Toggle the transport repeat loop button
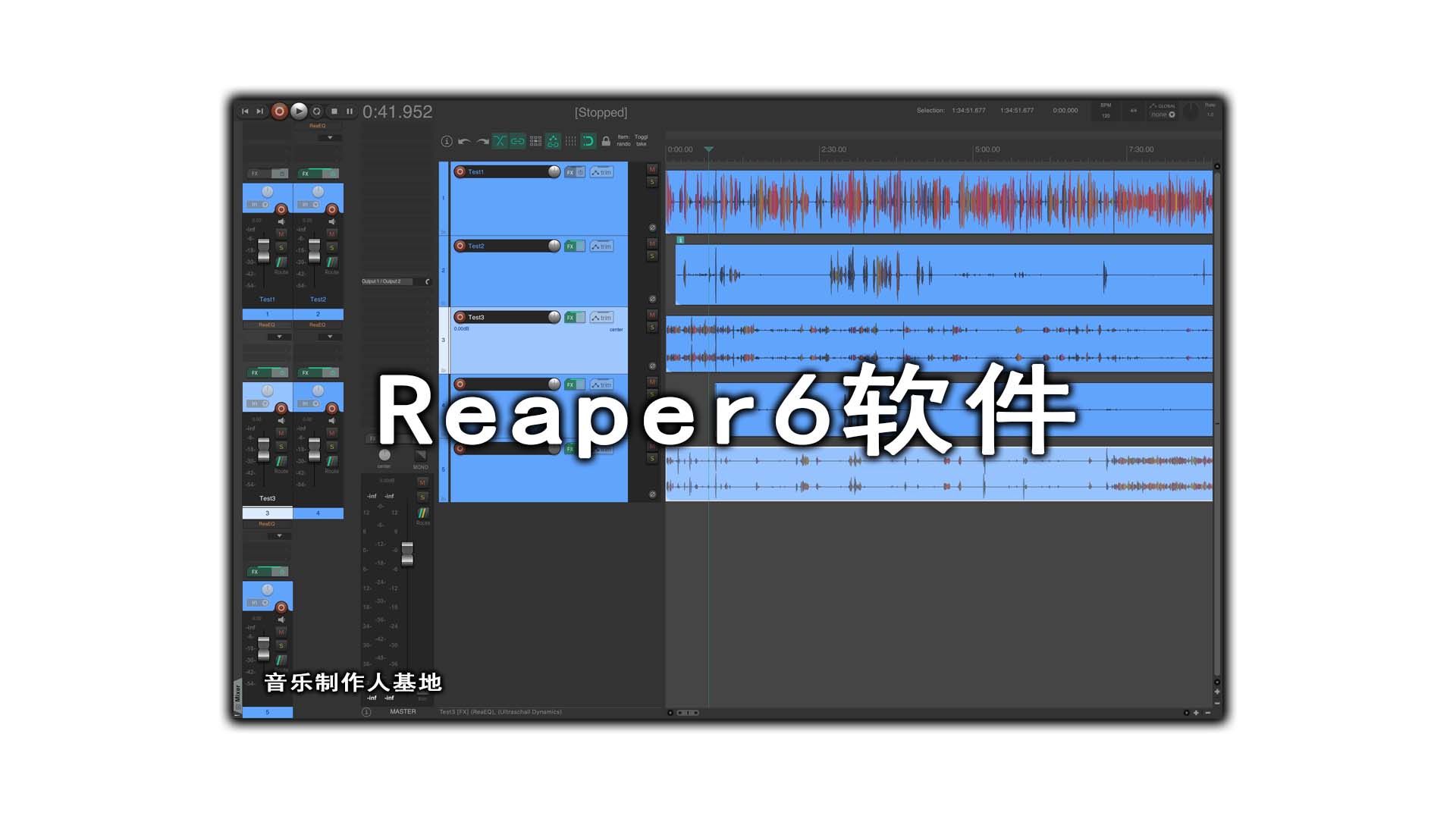The image size is (1456, 819). click(x=317, y=111)
